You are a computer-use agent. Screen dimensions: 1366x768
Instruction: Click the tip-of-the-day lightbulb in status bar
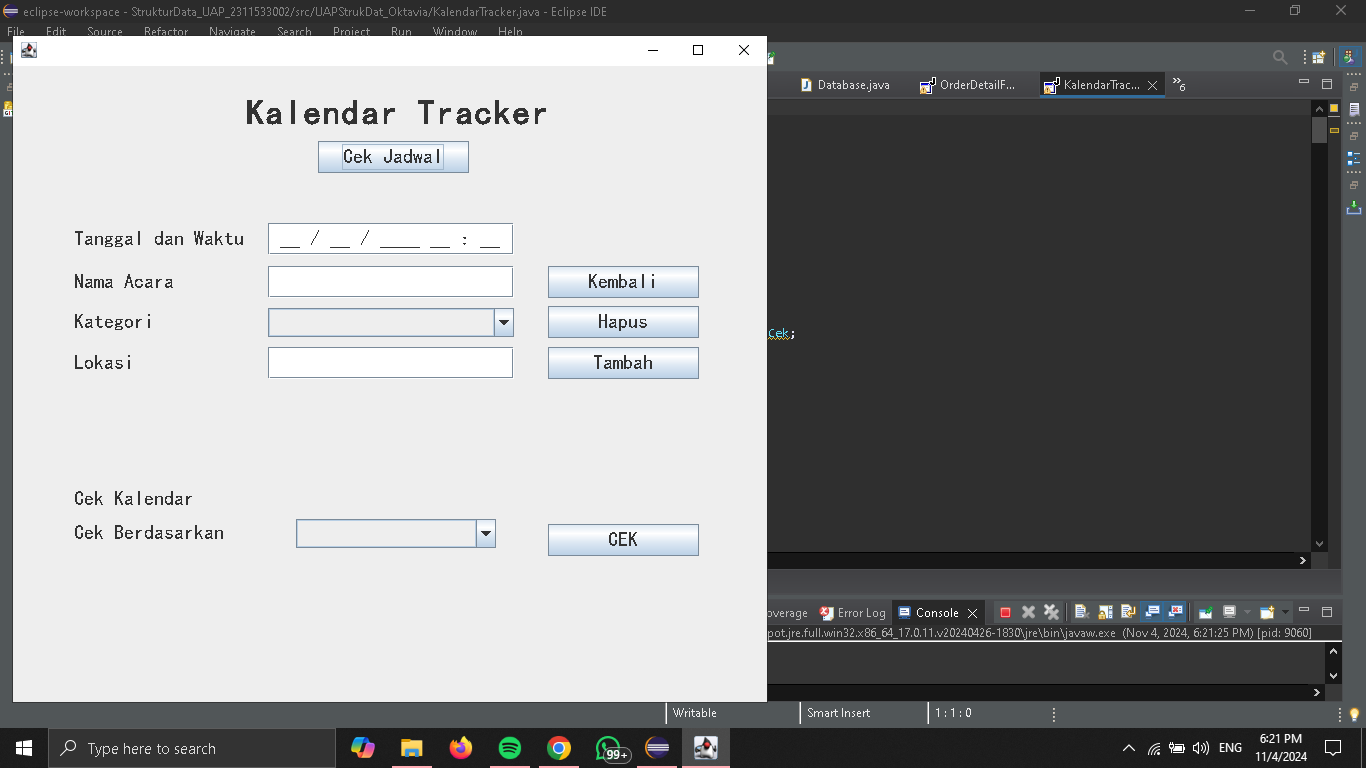(x=1355, y=714)
